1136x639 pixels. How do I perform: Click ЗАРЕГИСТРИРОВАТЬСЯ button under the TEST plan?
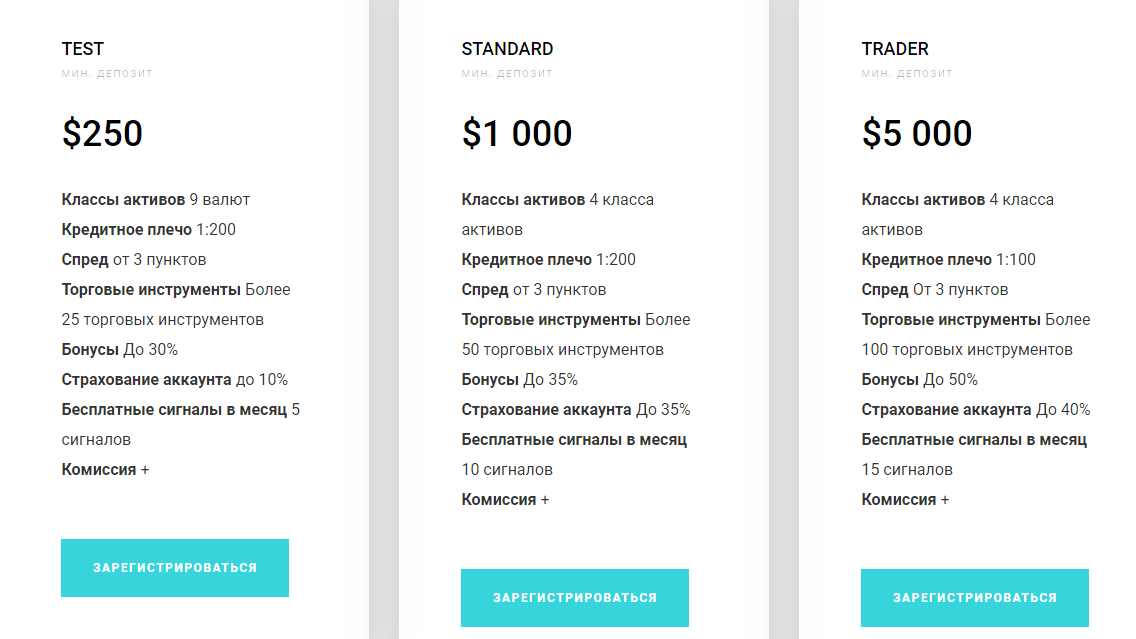pos(175,567)
